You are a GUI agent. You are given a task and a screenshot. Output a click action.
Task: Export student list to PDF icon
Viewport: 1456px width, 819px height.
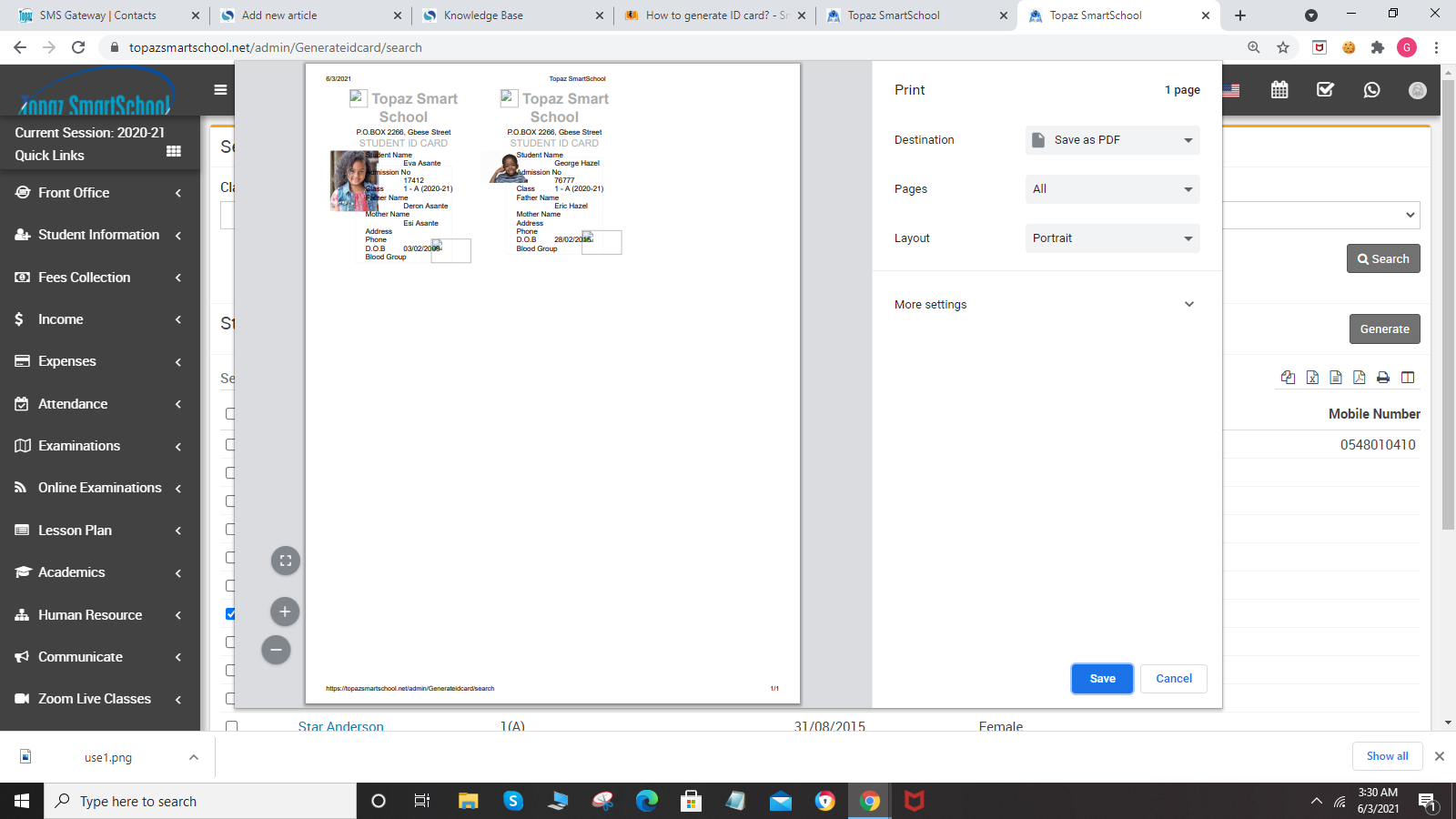coord(1360,377)
